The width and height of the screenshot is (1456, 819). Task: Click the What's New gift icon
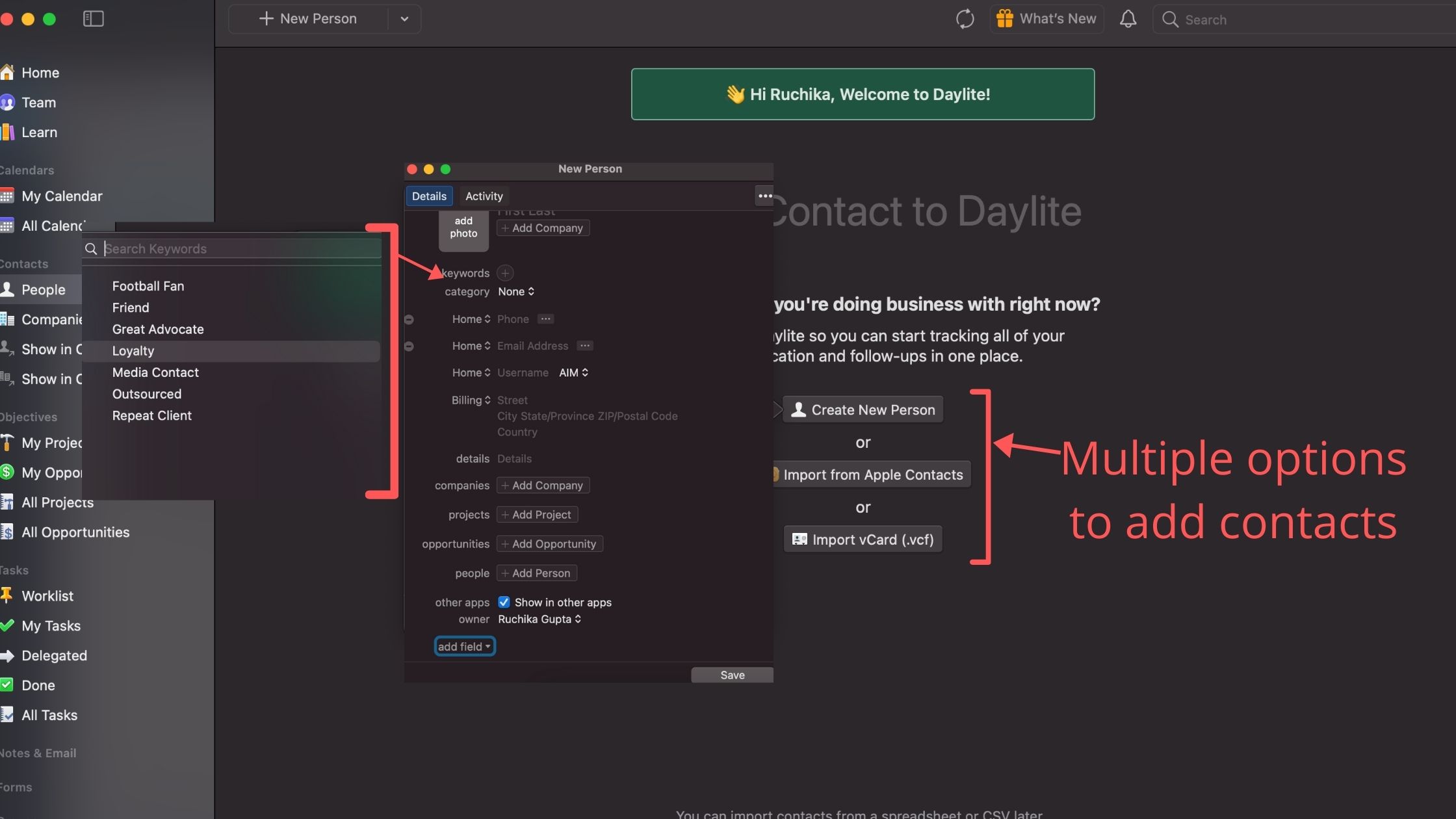(1004, 19)
